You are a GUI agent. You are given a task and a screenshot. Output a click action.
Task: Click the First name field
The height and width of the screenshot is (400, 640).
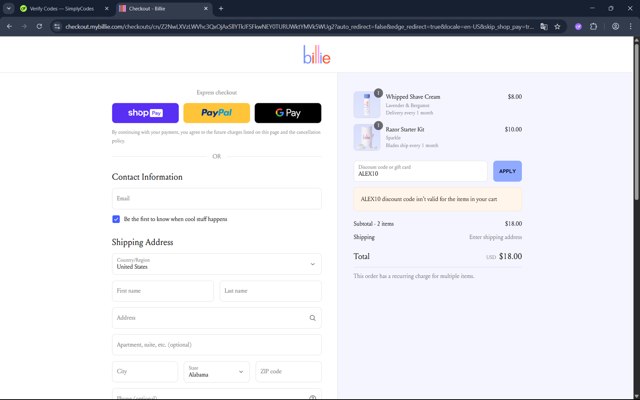[x=162, y=291]
